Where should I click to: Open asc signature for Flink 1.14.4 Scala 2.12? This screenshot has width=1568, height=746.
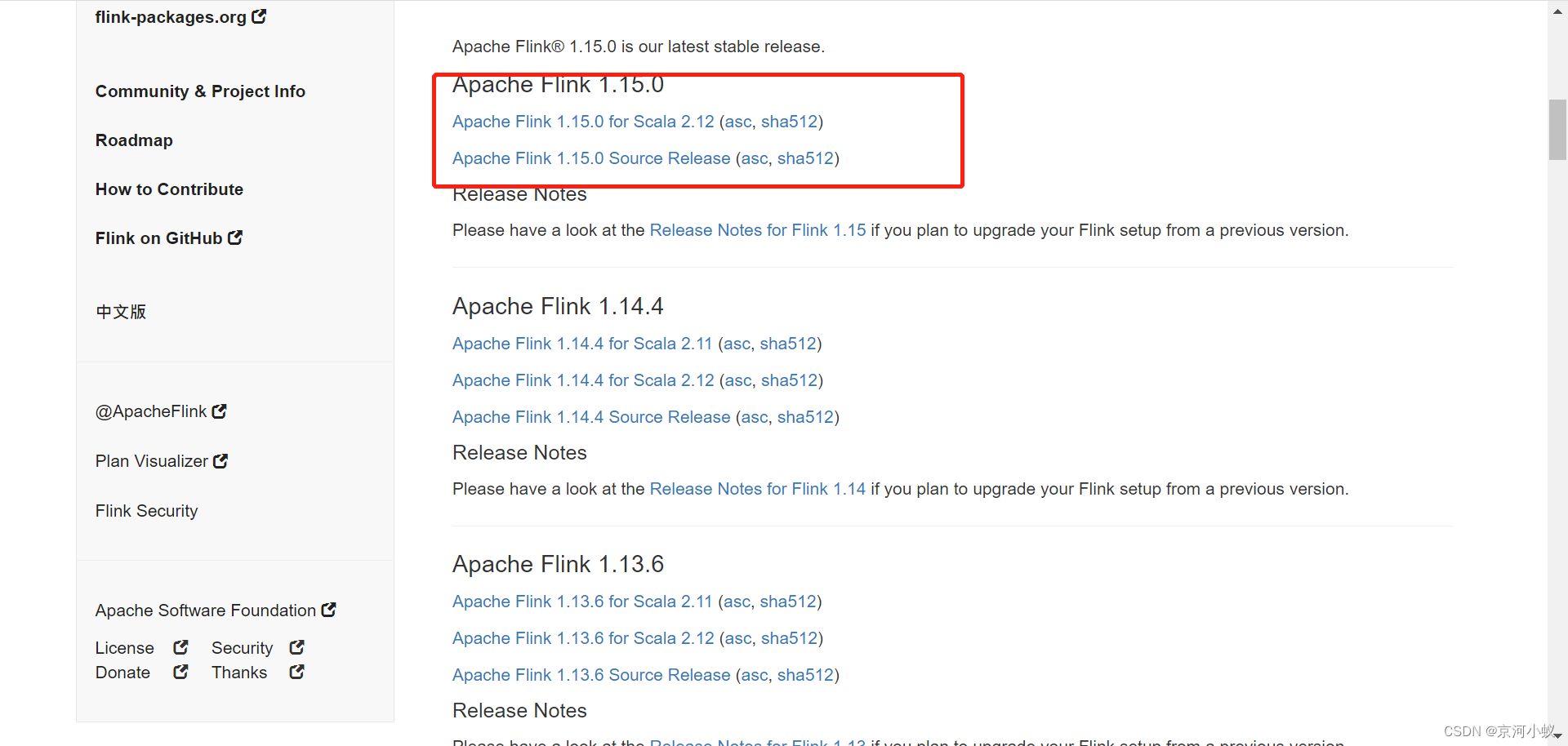[738, 380]
